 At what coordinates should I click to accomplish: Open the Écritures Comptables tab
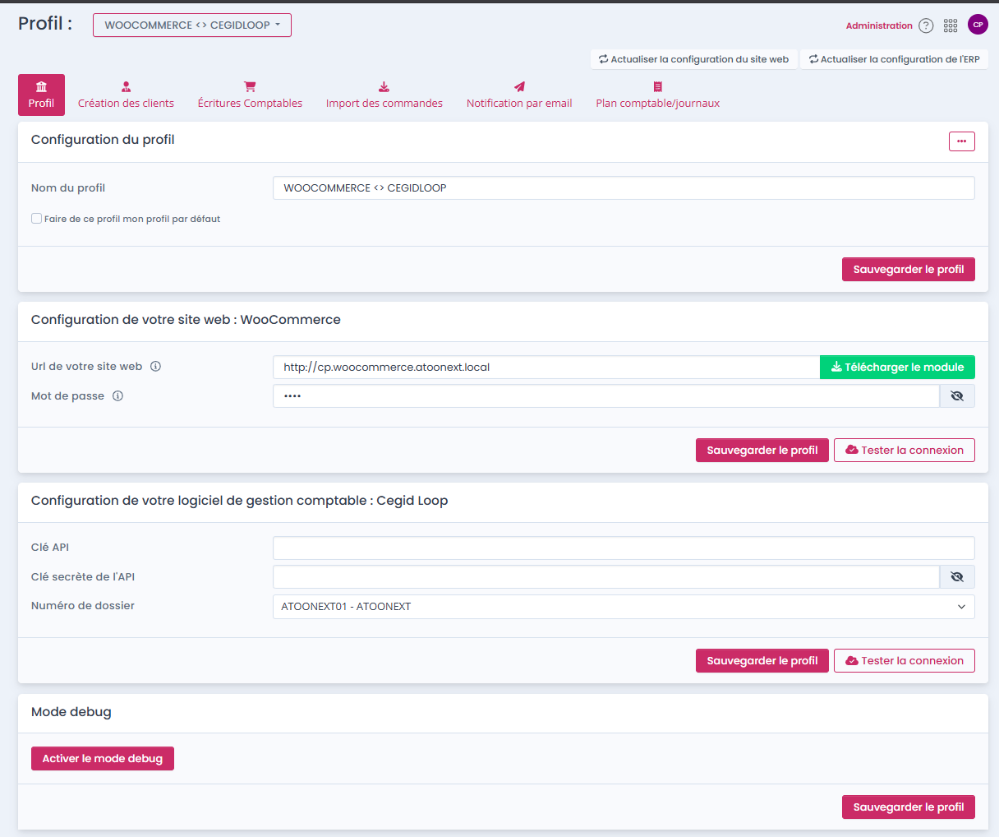pyautogui.click(x=250, y=95)
